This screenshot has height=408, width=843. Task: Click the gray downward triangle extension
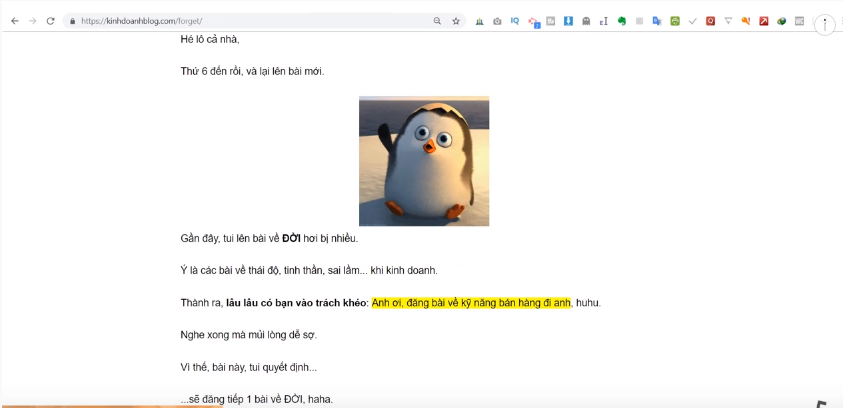(728, 21)
